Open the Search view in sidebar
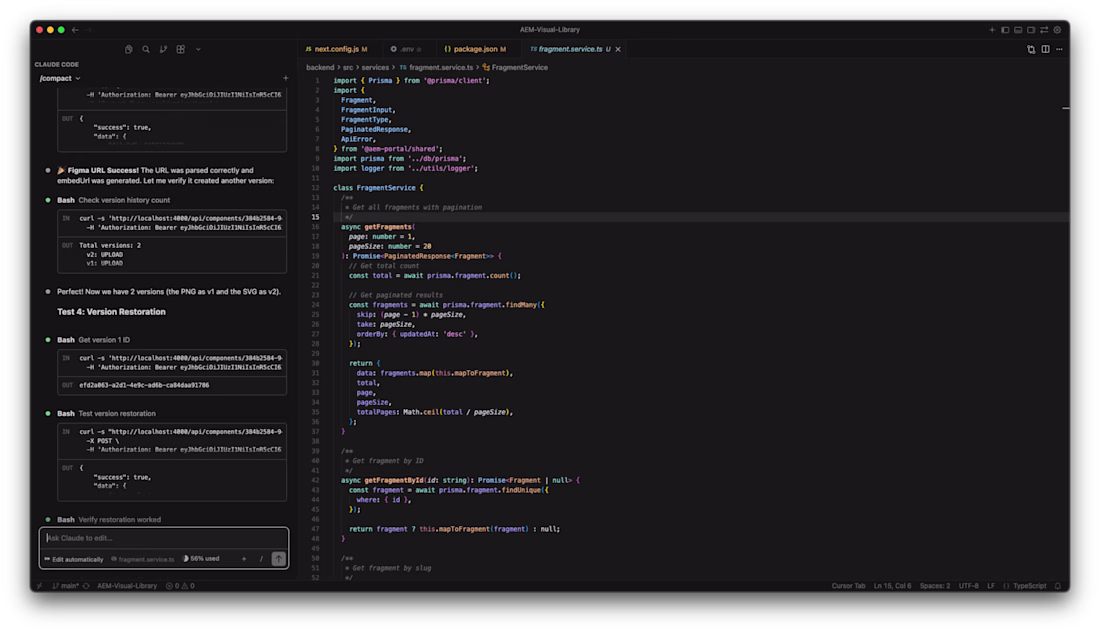This screenshot has width=1100, height=632. click(146, 49)
